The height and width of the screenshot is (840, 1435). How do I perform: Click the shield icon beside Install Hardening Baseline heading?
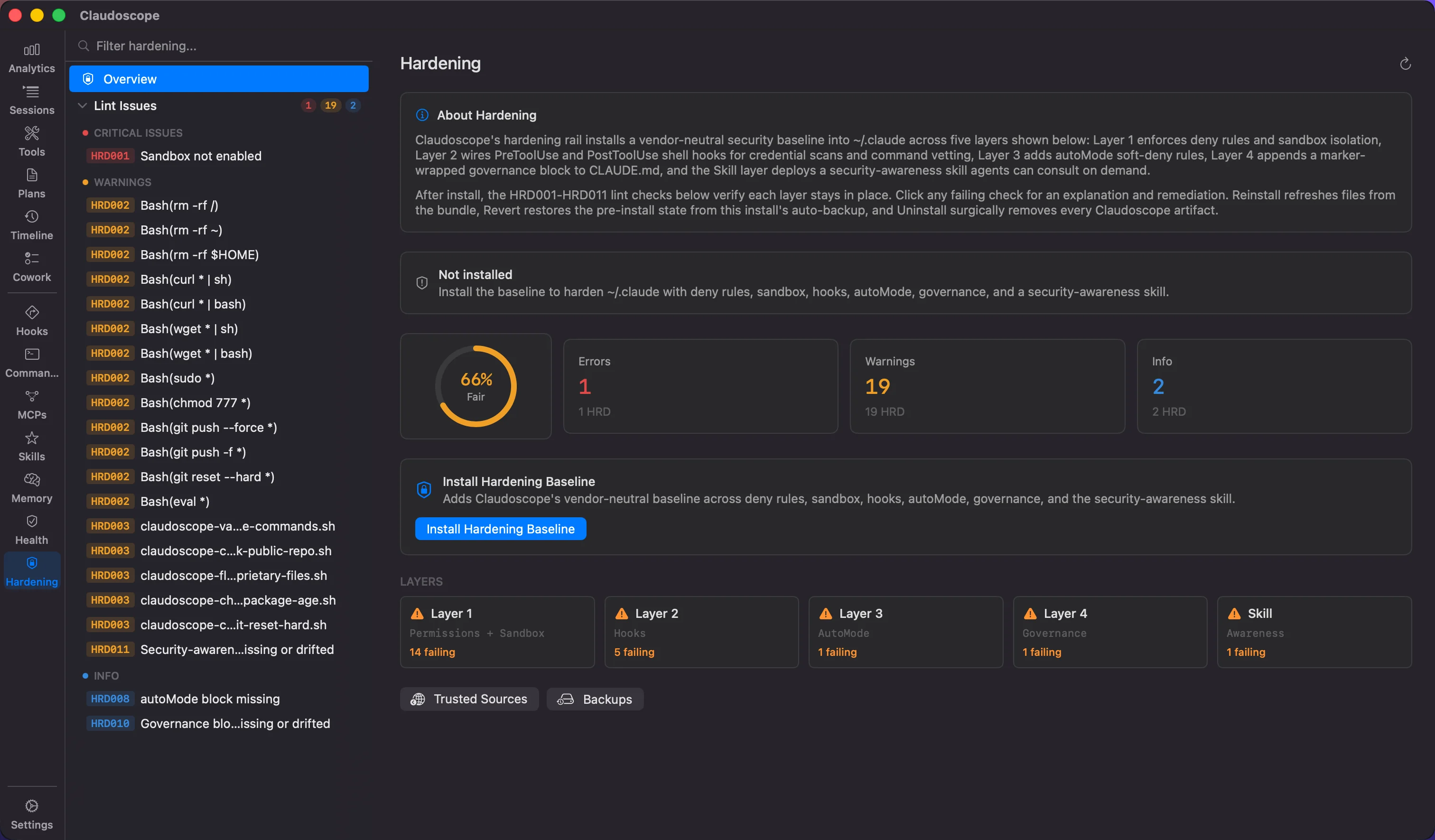[424, 489]
